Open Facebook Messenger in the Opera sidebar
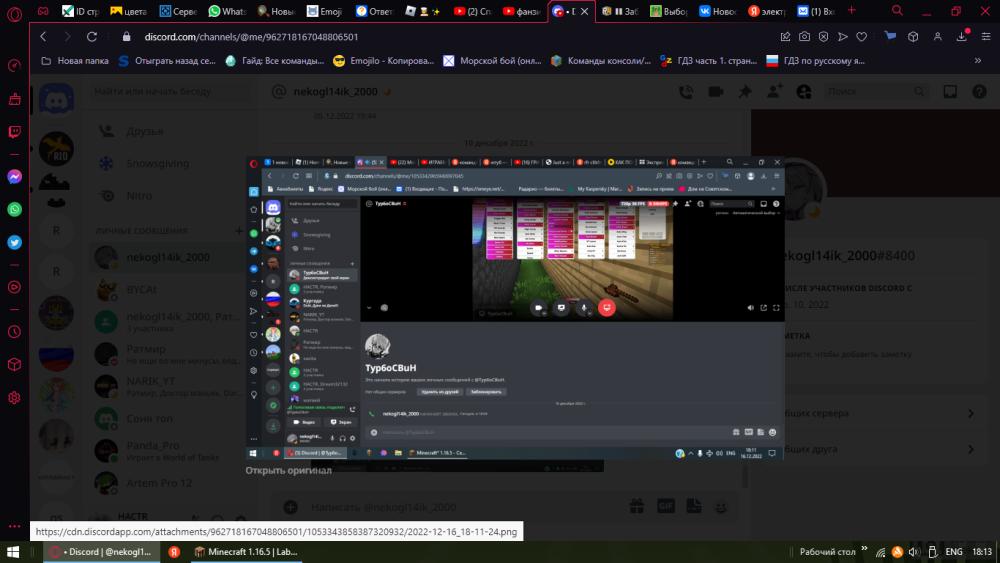 coord(14,177)
